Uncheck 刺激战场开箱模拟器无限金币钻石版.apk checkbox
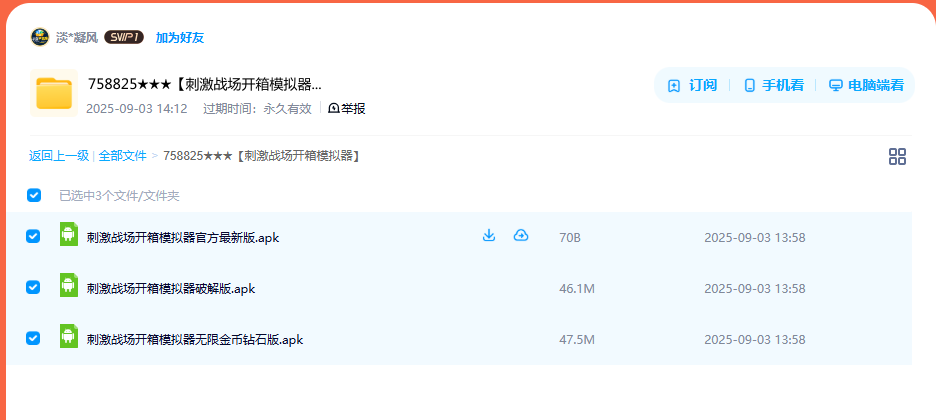 (33, 338)
